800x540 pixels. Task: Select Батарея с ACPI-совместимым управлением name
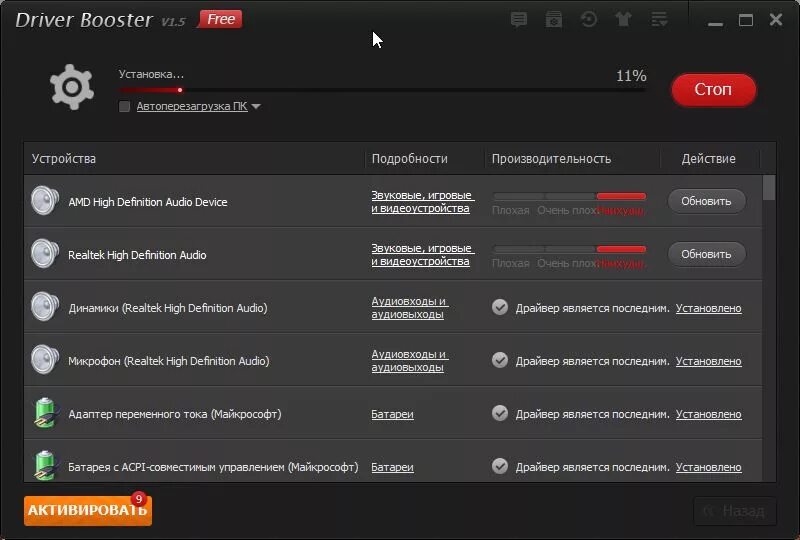click(213, 467)
